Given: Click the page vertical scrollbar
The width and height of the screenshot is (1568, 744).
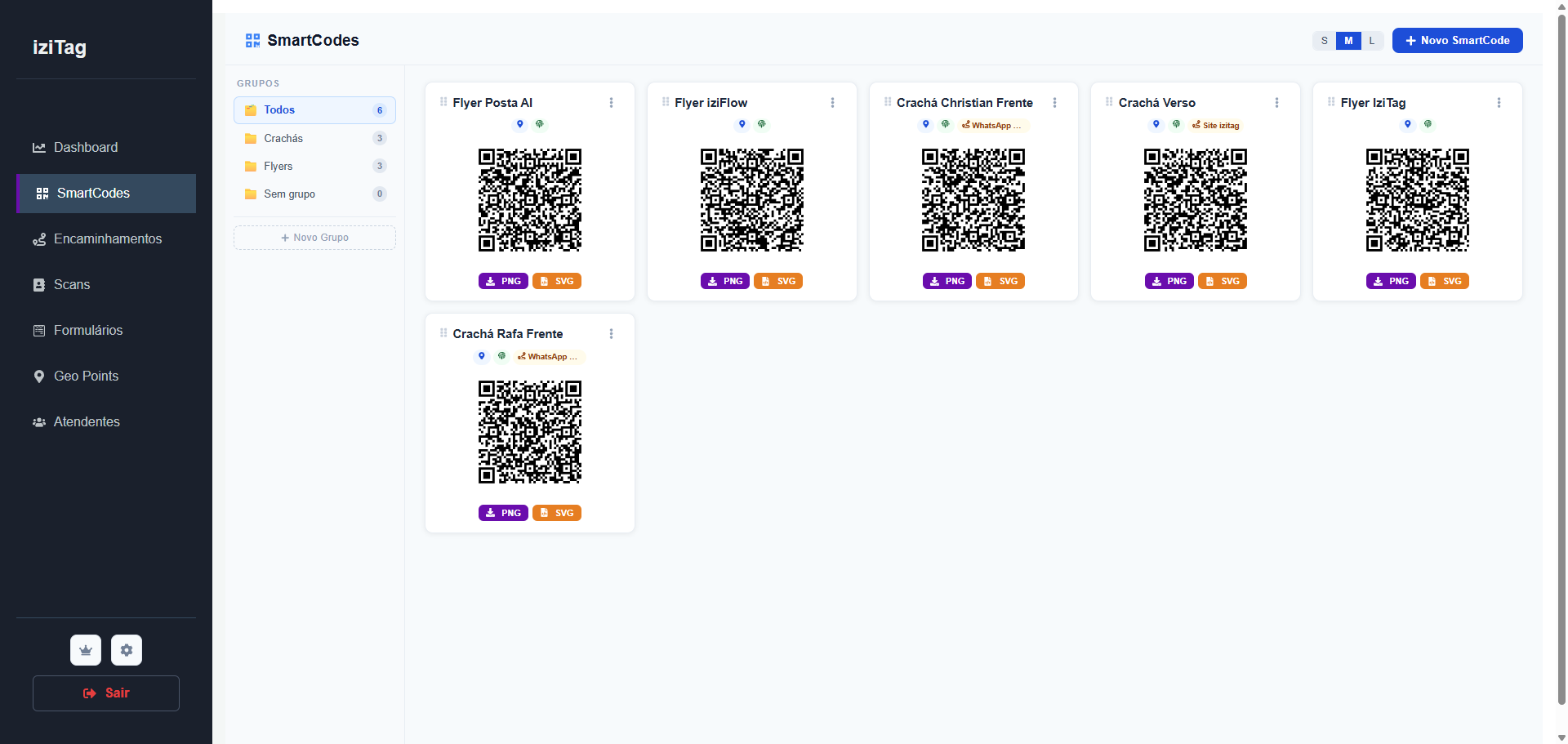Looking at the screenshot, I should [x=1561, y=359].
